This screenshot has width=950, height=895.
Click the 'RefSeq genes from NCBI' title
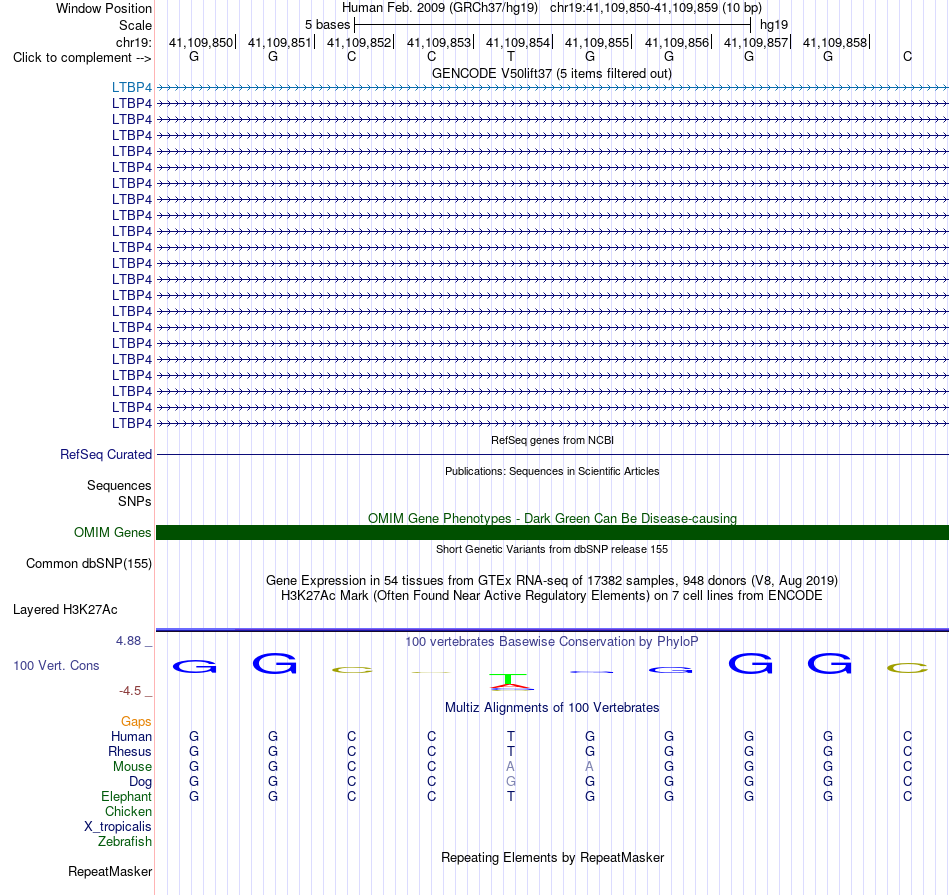552,440
